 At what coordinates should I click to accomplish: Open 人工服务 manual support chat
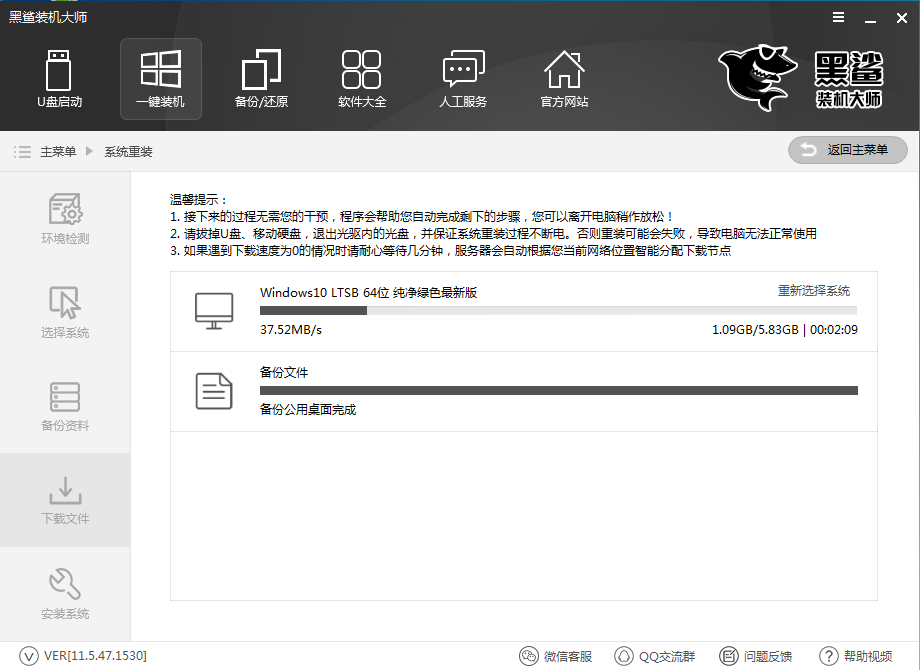[463, 79]
